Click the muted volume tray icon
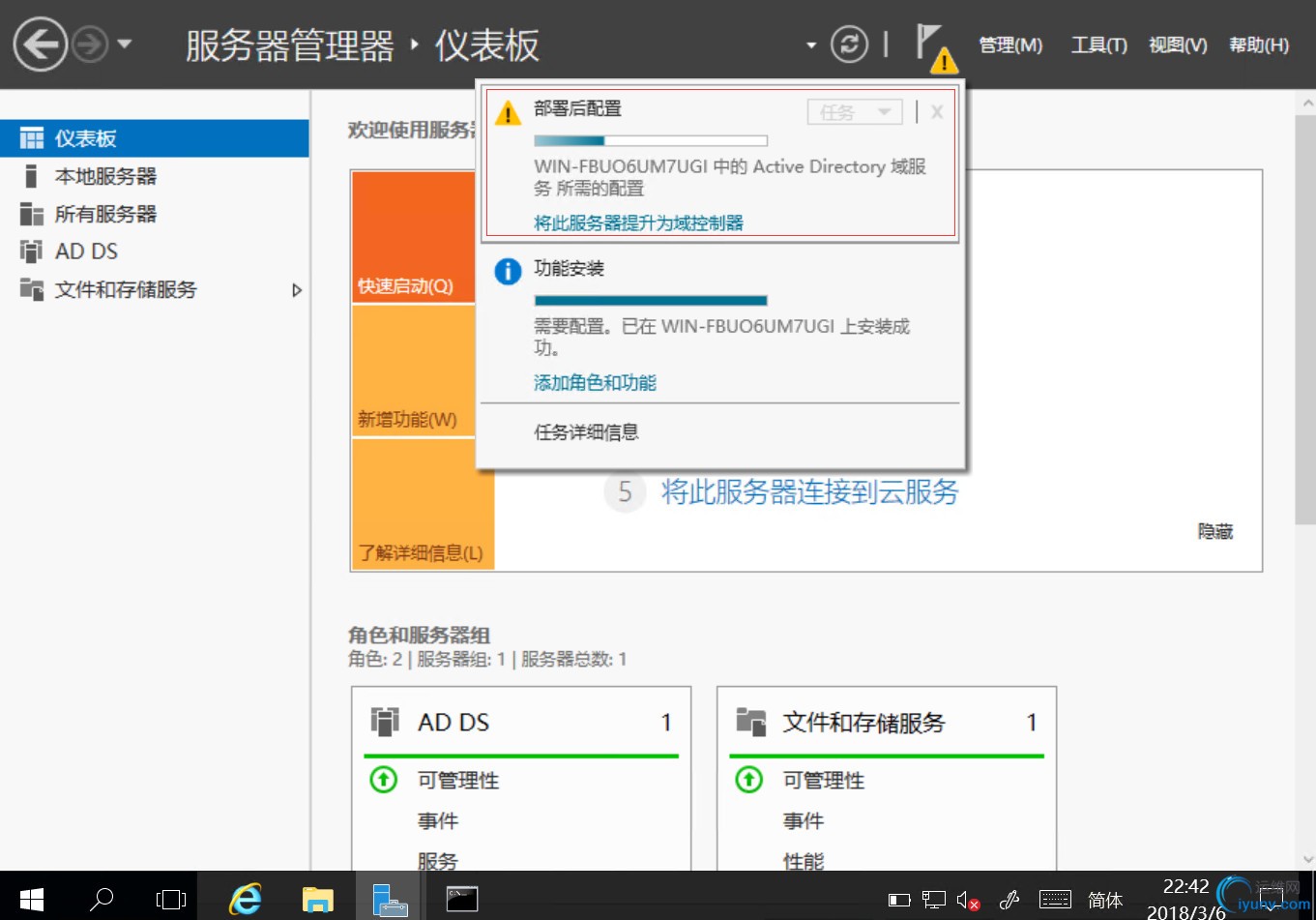 click(x=968, y=901)
